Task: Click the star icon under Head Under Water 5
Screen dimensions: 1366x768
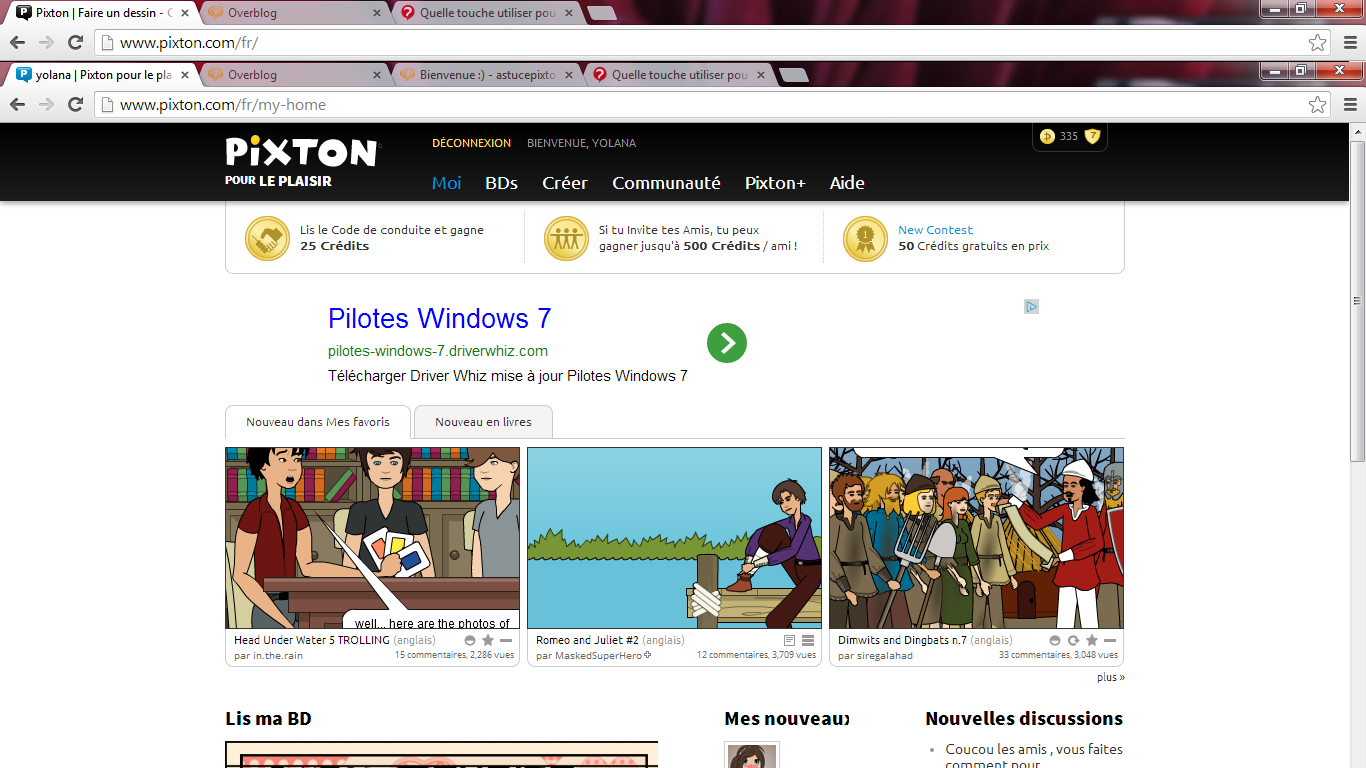Action: point(488,640)
